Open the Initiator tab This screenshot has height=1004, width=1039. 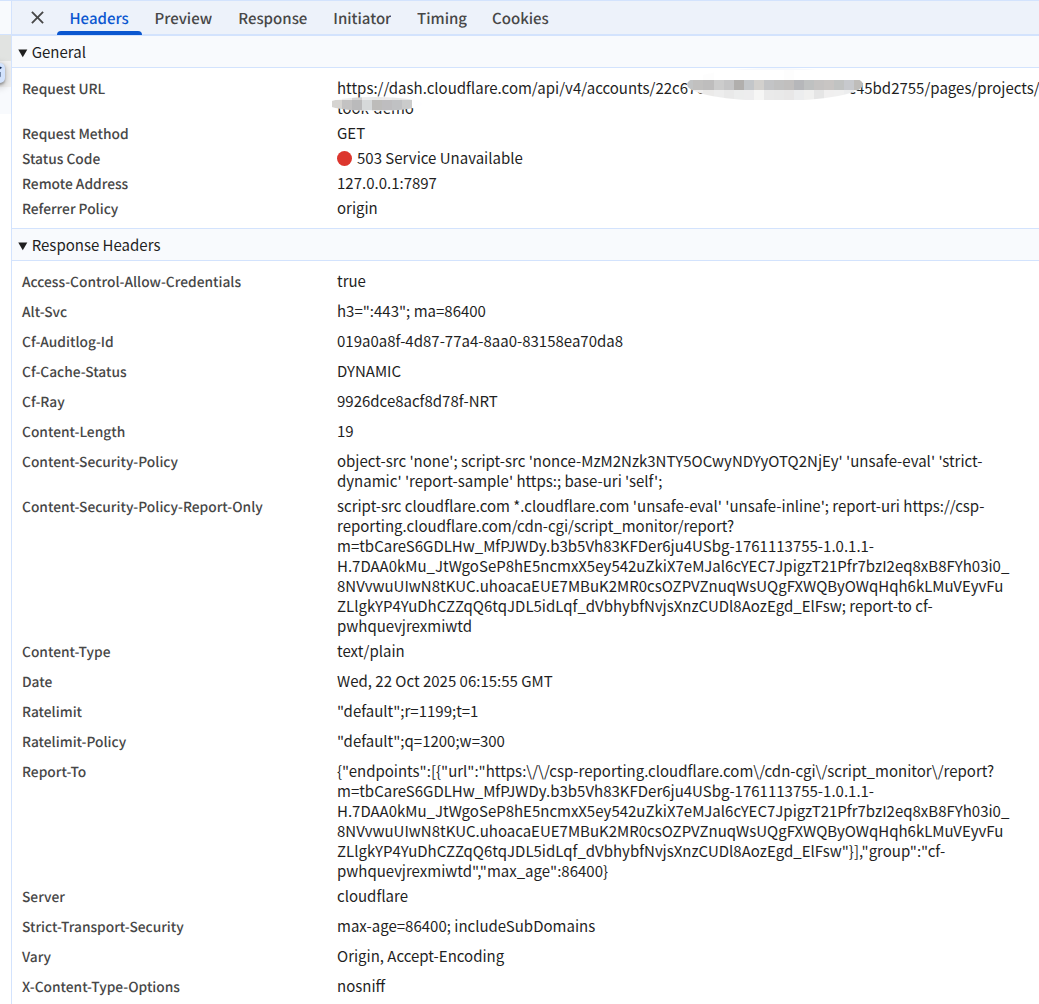click(362, 19)
